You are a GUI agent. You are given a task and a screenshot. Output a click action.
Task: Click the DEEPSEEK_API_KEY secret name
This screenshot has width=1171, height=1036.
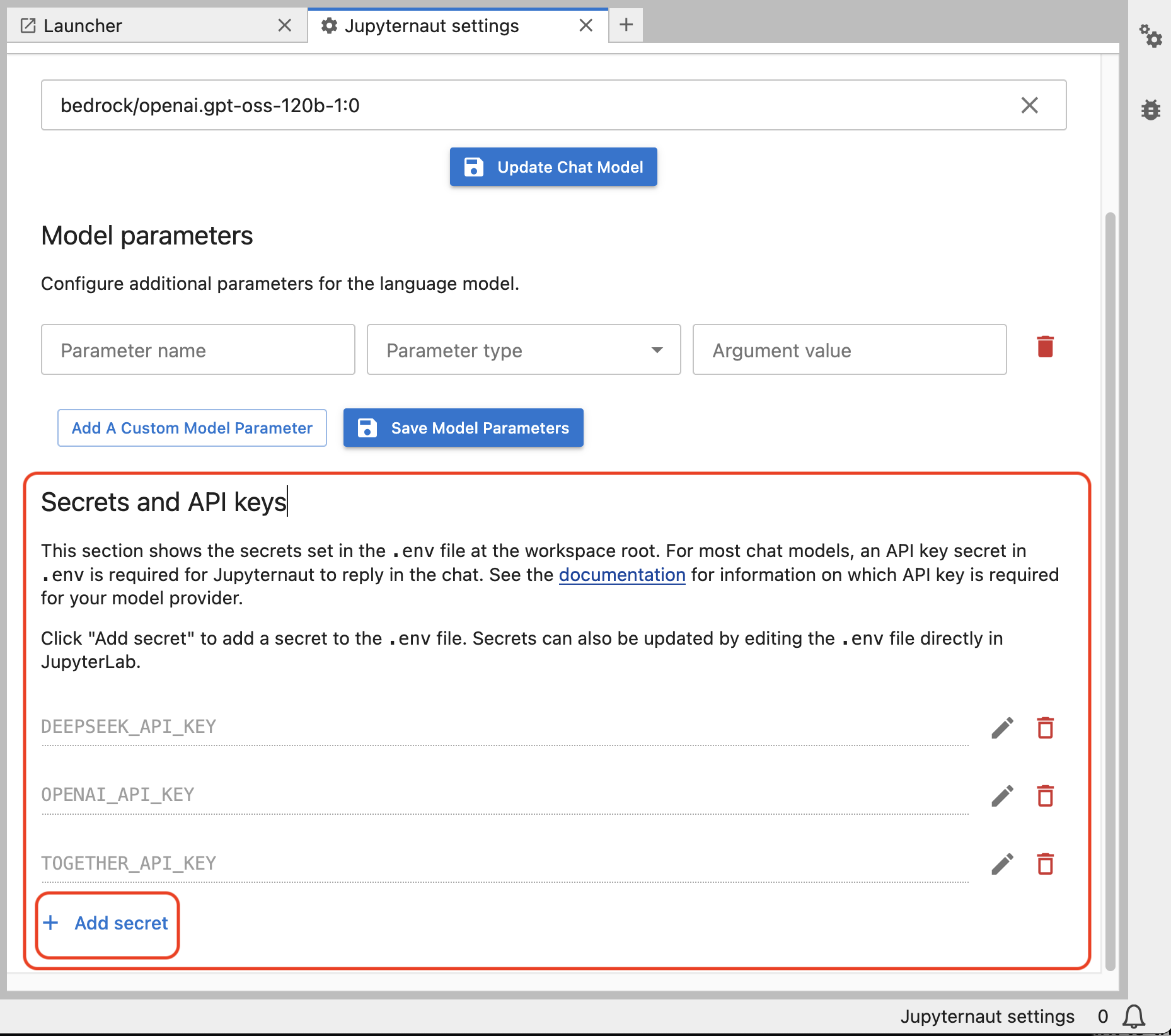pyautogui.click(x=129, y=727)
